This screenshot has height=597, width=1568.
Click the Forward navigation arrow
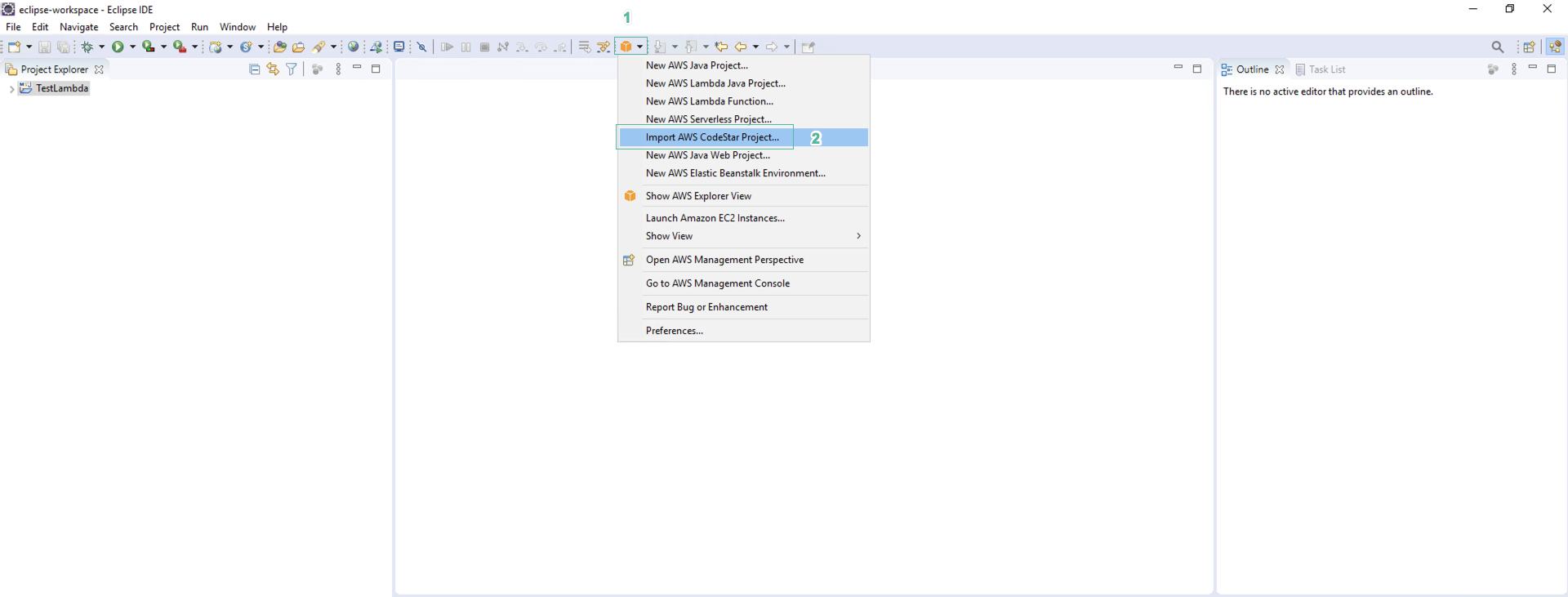click(x=772, y=47)
